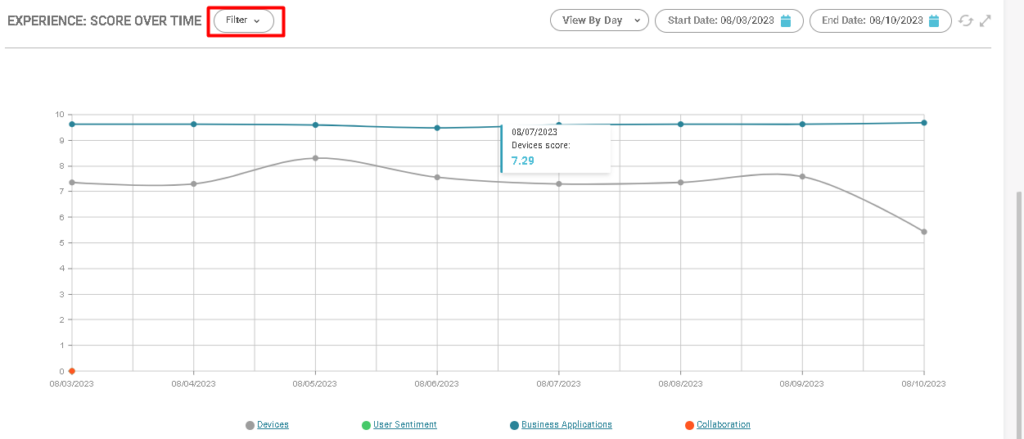Open the Filter dropdown
Screen dimensions: 1024x439
tap(243, 21)
